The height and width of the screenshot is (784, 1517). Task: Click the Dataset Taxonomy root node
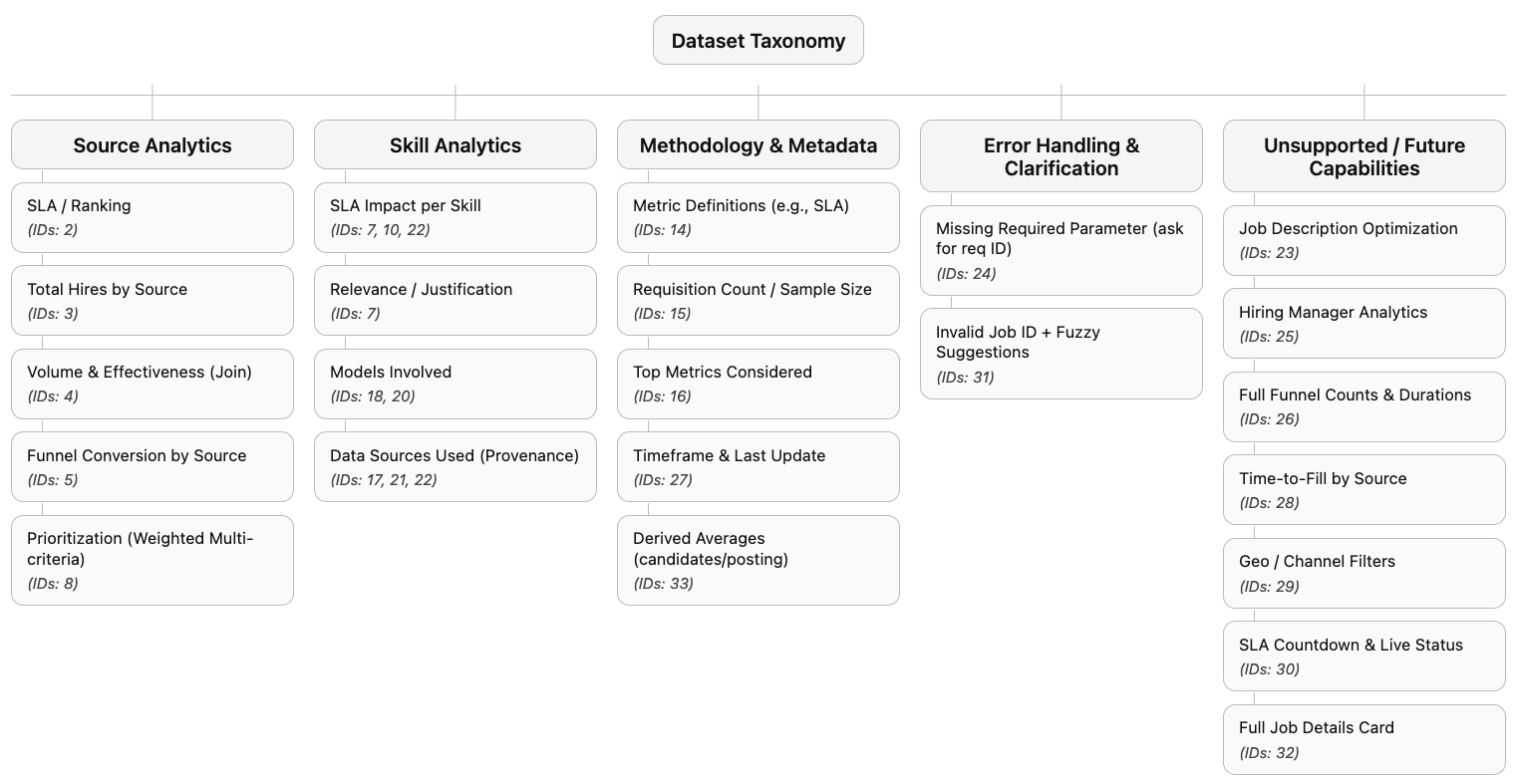pos(758,41)
